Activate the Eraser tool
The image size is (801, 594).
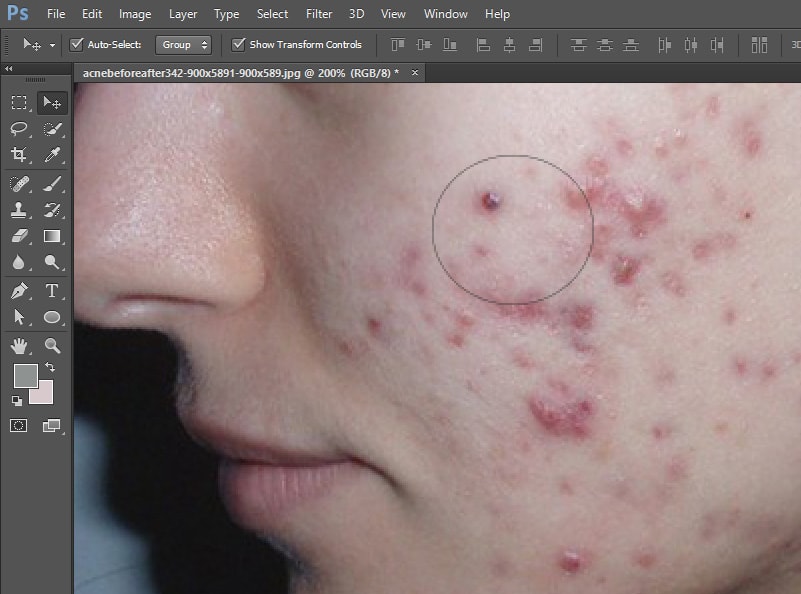[x=19, y=236]
